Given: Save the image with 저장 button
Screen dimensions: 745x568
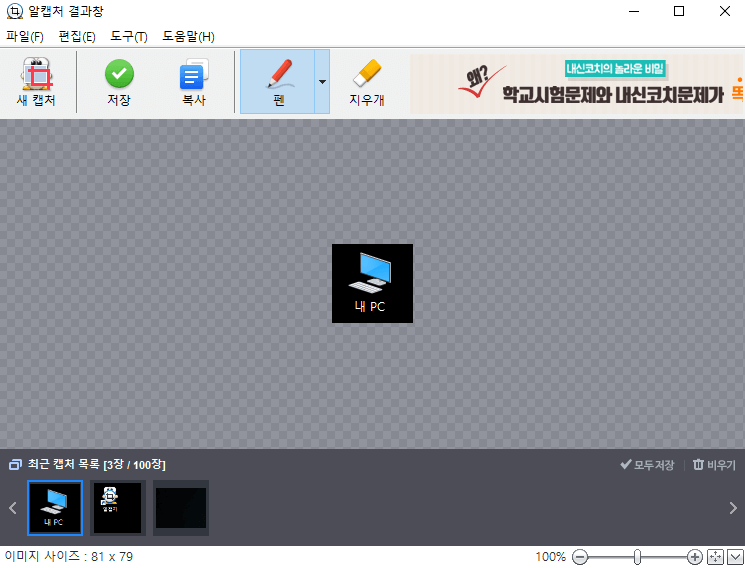Looking at the screenshot, I should pos(119,82).
